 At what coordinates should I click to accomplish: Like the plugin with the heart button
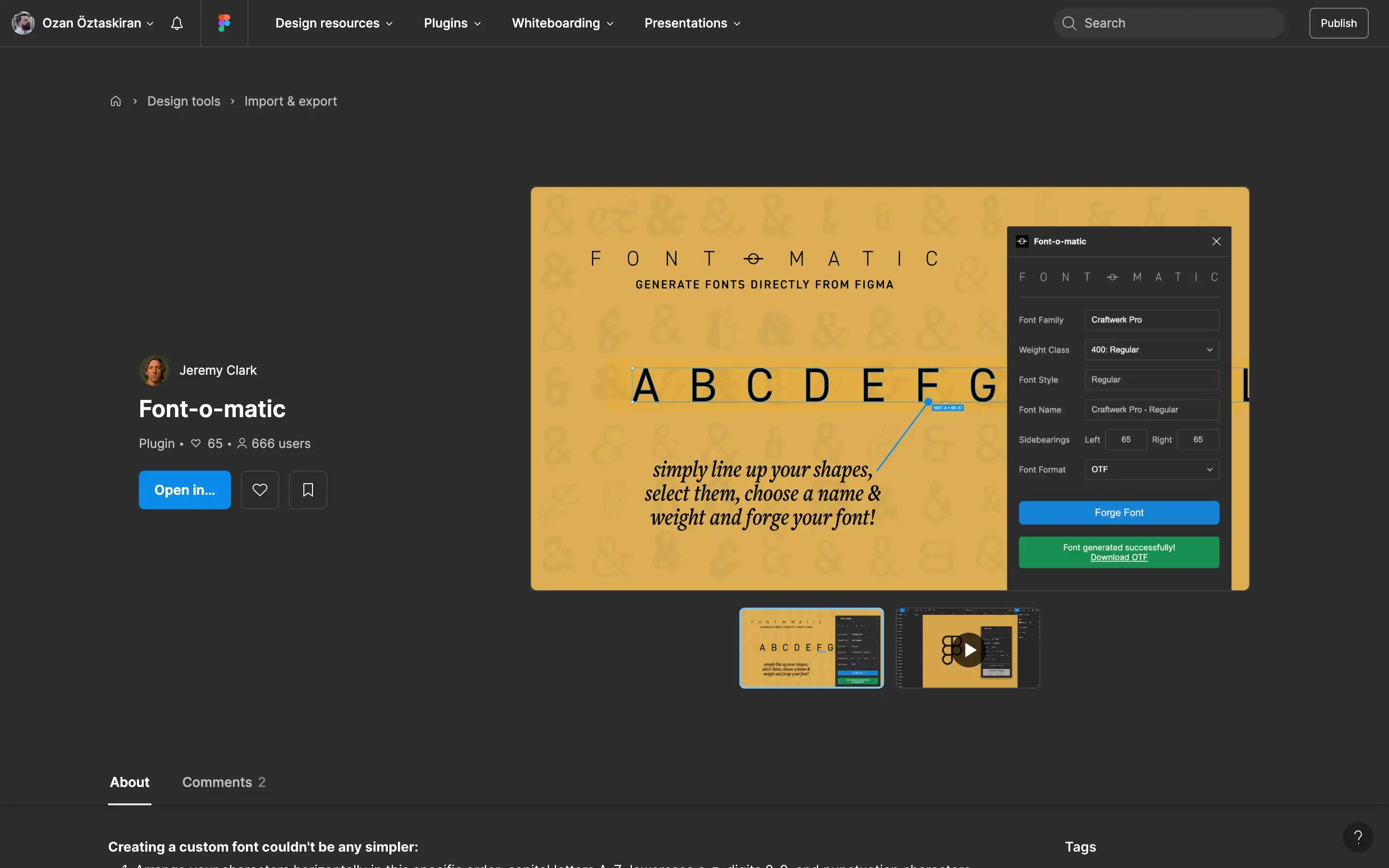(x=260, y=489)
